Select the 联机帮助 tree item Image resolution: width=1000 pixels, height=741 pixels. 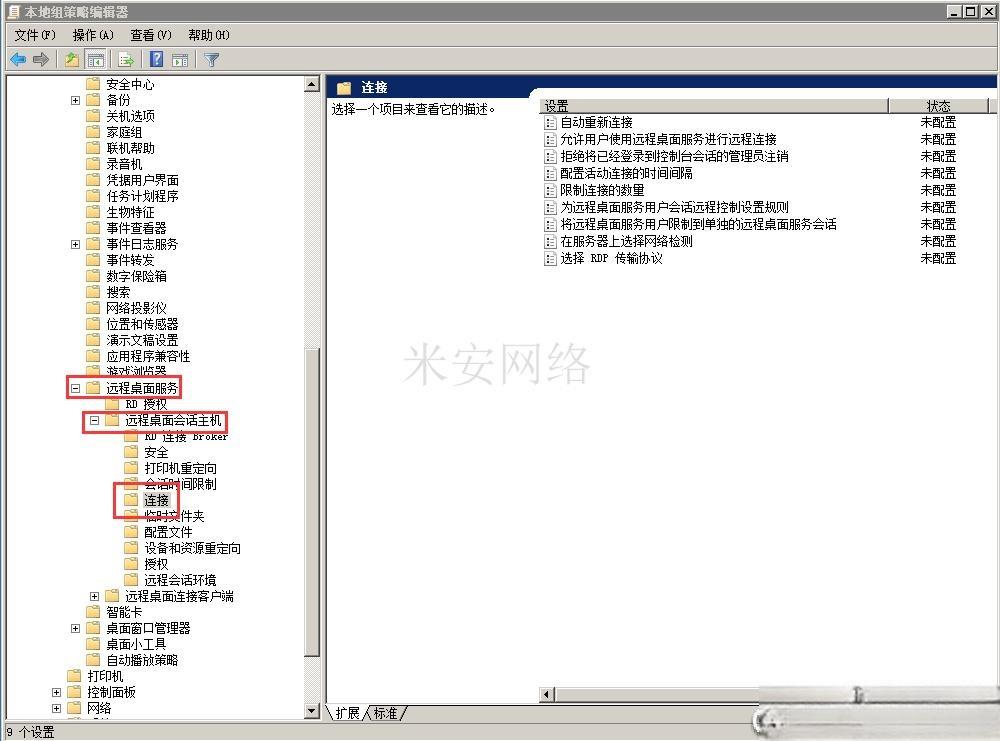pyautogui.click(x=130, y=148)
